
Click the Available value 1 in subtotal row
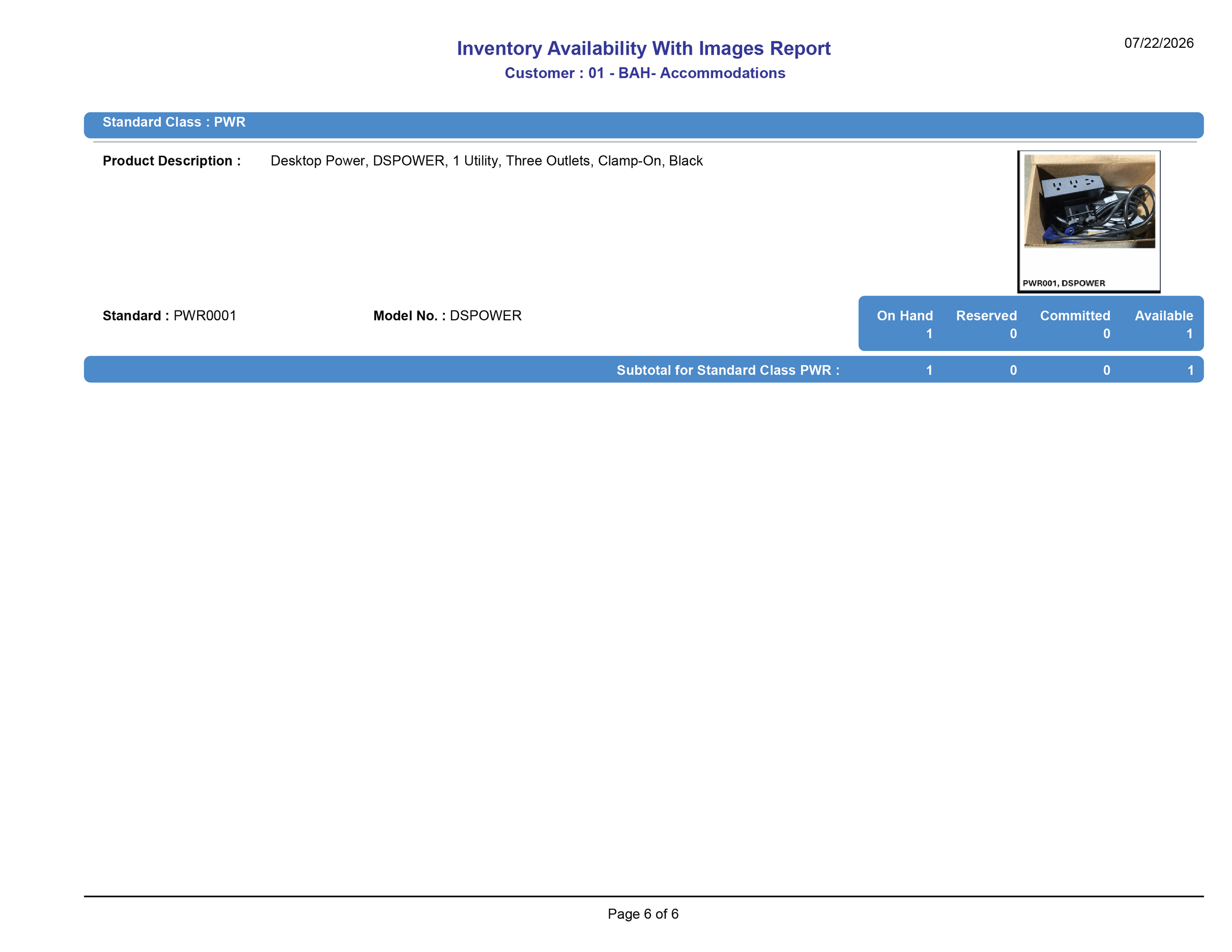tap(1190, 370)
